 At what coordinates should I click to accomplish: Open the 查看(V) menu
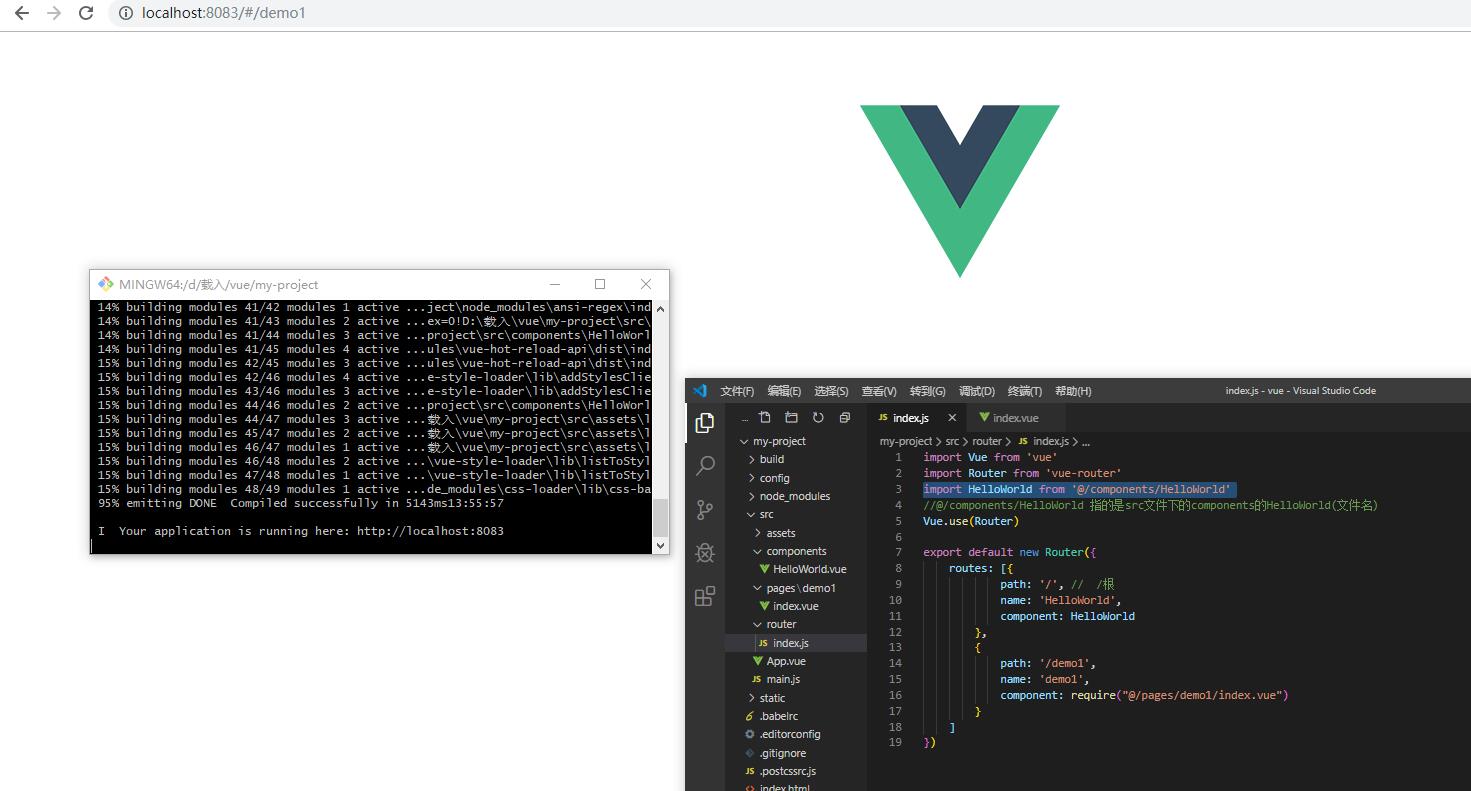click(879, 391)
